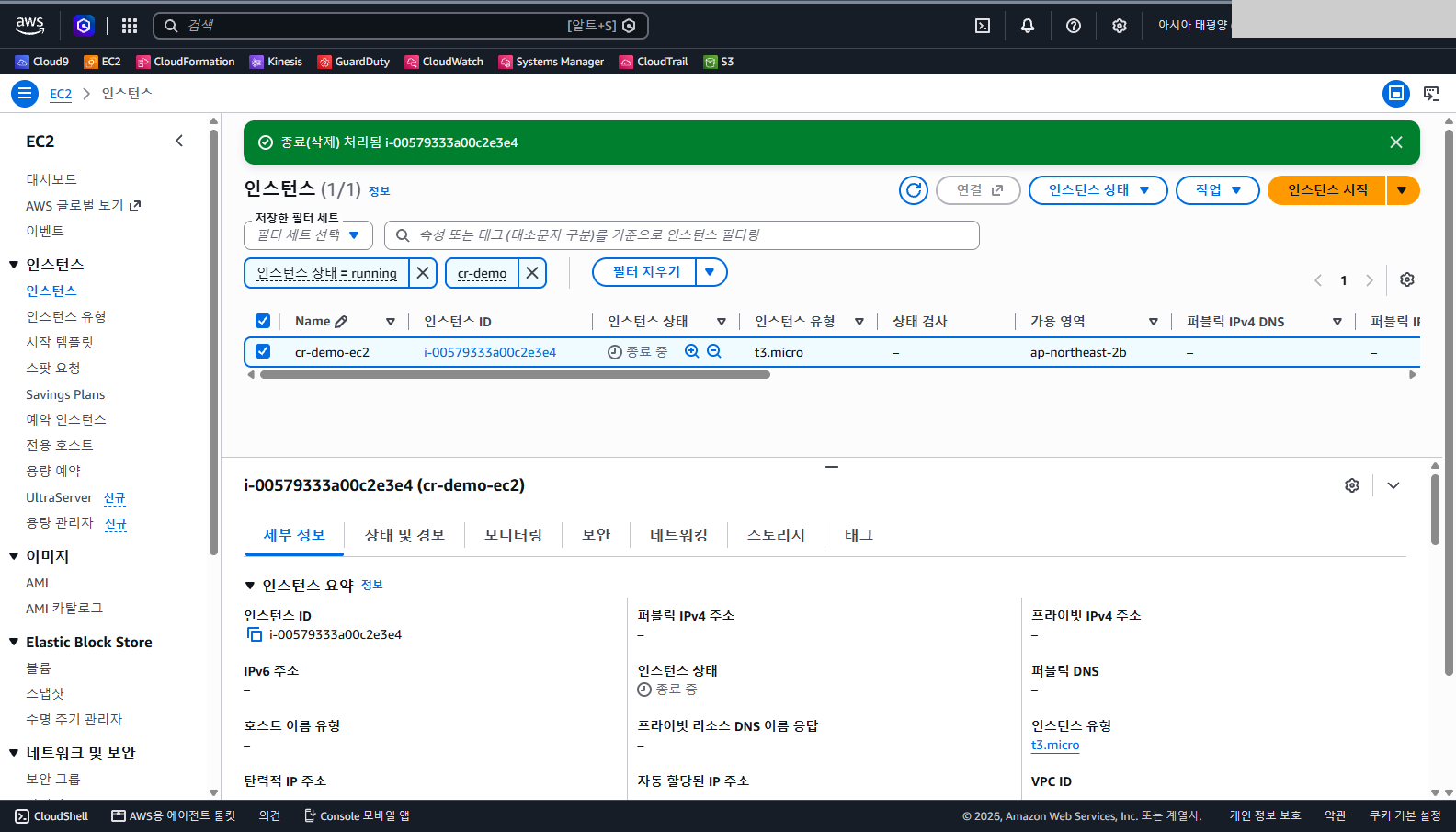Open the services grid menu
1456x832 pixels.
pyautogui.click(x=130, y=26)
